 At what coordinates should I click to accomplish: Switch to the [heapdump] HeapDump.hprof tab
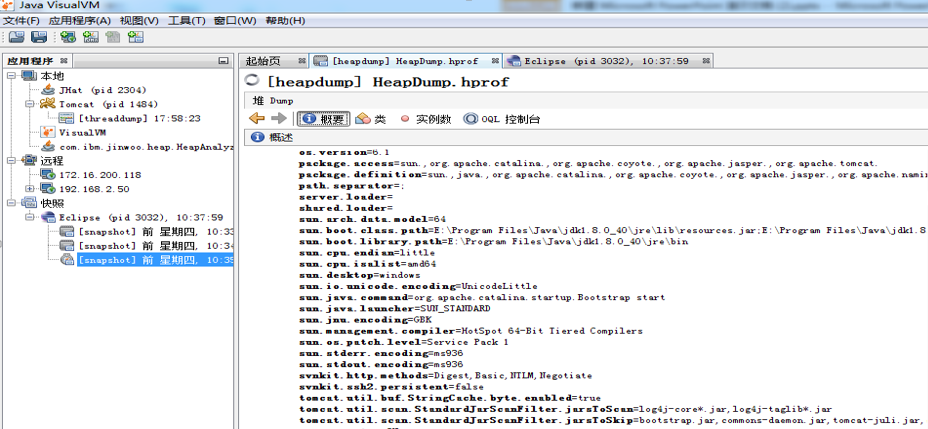tap(405, 61)
